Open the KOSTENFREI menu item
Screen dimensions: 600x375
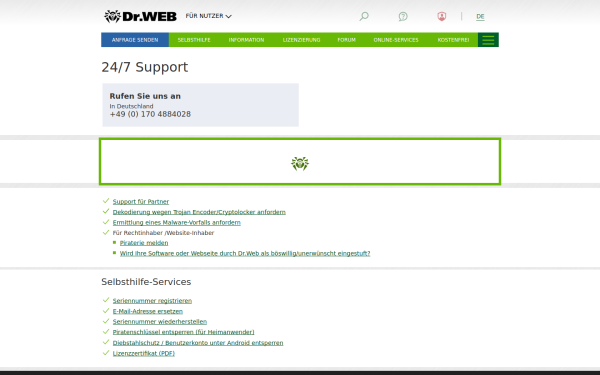pos(453,40)
